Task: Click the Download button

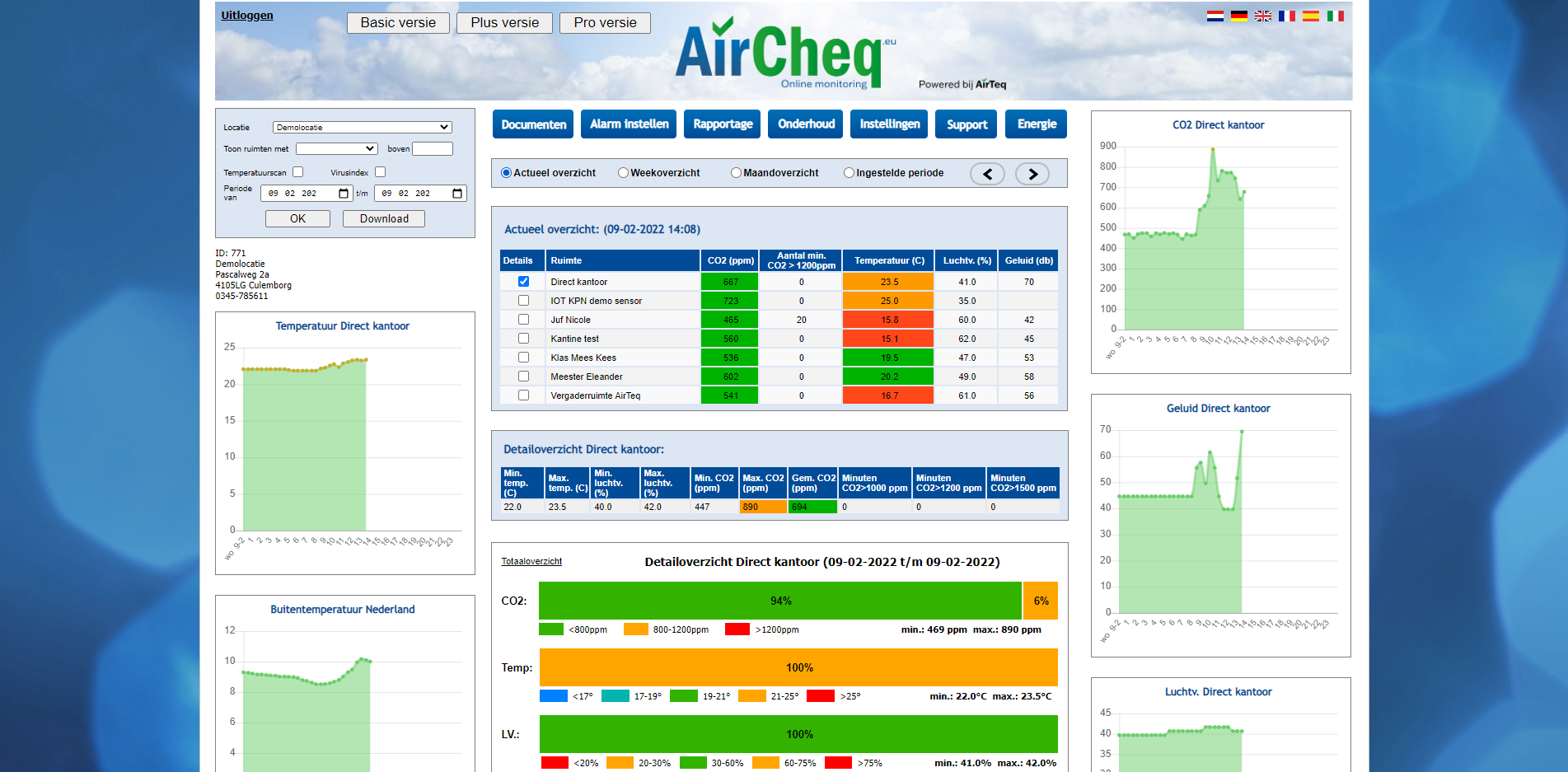Action: [x=384, y=218]
